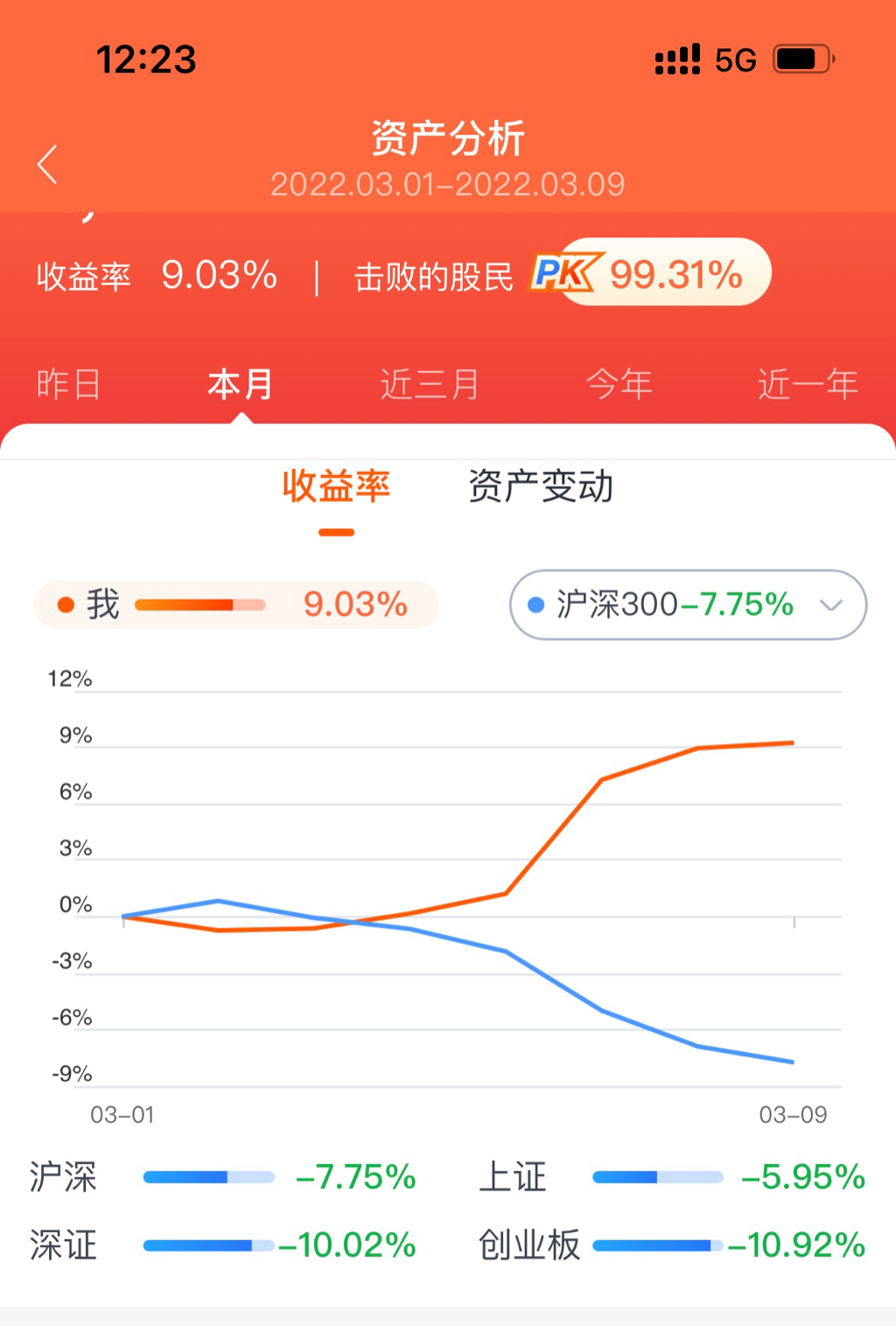Tap the battery status icon
Viewport: 896px width, 1332px height.
(803, 60)
